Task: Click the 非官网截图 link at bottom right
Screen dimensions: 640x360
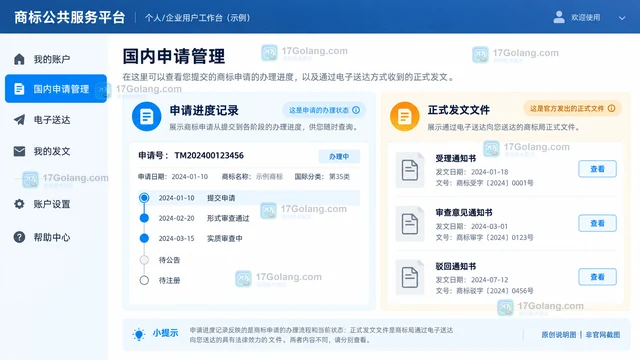Action: pyautogui.click(x=602, y=335)
